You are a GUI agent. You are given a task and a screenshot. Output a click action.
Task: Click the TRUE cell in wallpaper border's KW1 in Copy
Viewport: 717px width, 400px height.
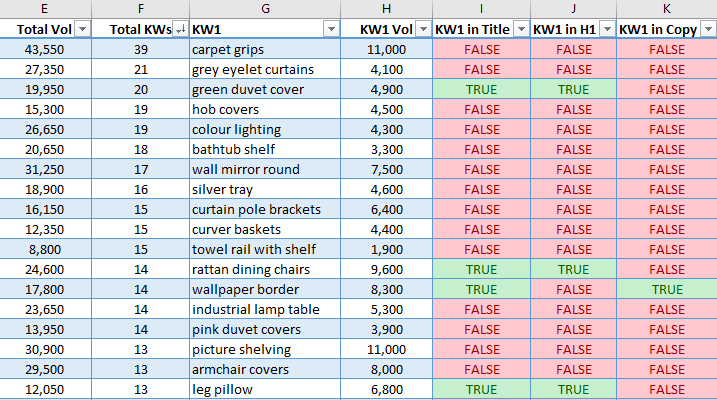tap(666, 289)
